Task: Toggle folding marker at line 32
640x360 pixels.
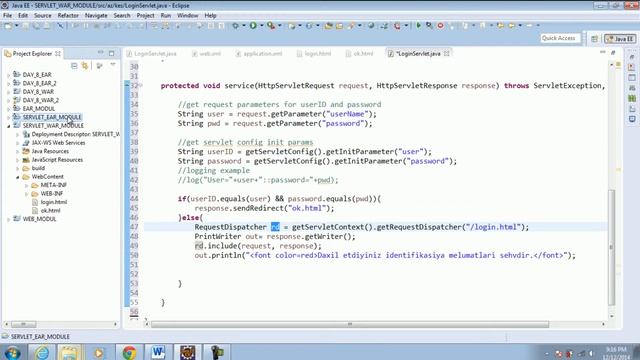Action: tap(141, 86)
